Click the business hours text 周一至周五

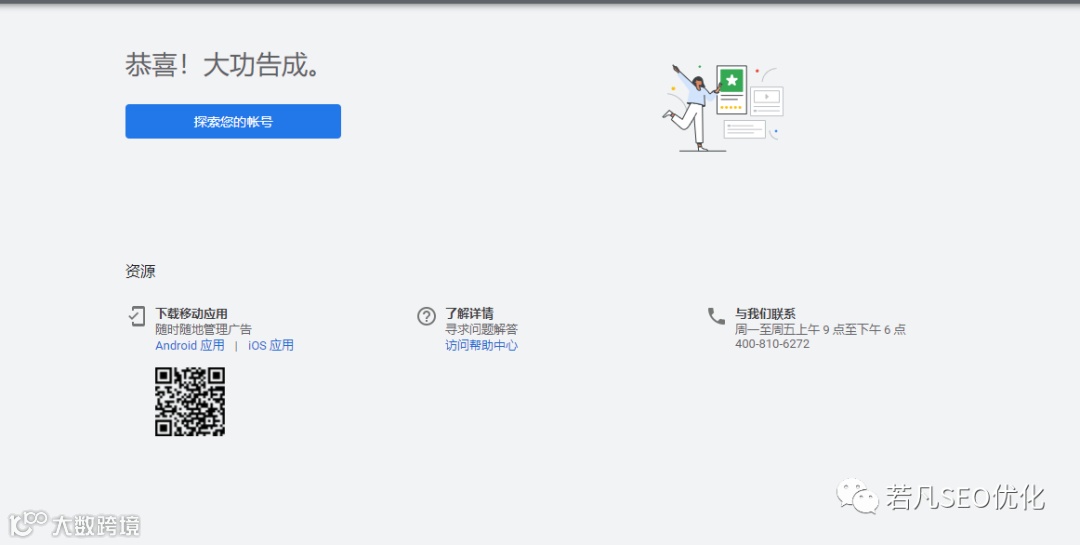[820, 329]
